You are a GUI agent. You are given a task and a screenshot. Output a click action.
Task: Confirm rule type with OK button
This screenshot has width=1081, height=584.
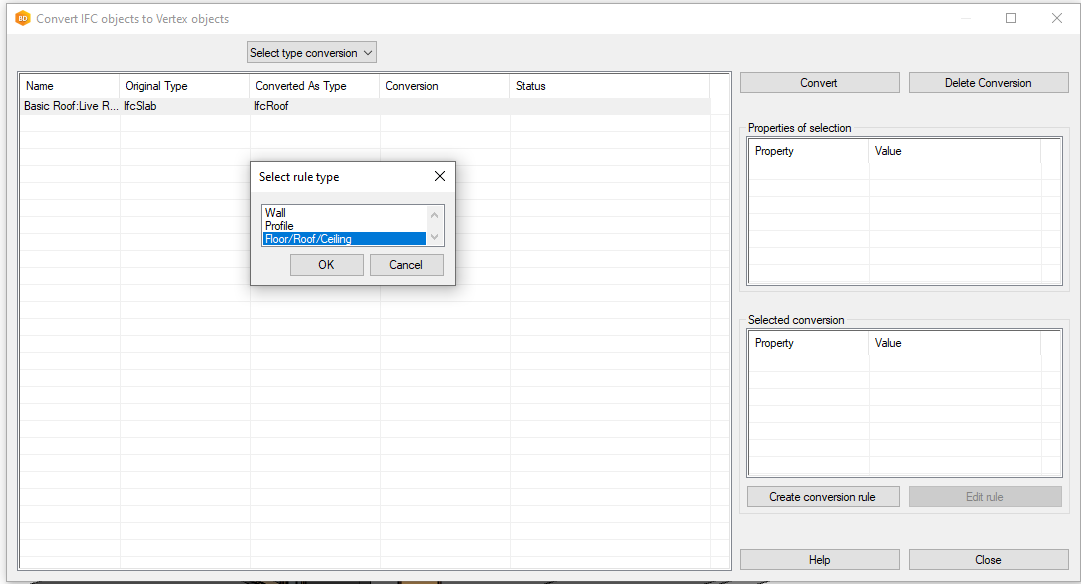point(326,265)
